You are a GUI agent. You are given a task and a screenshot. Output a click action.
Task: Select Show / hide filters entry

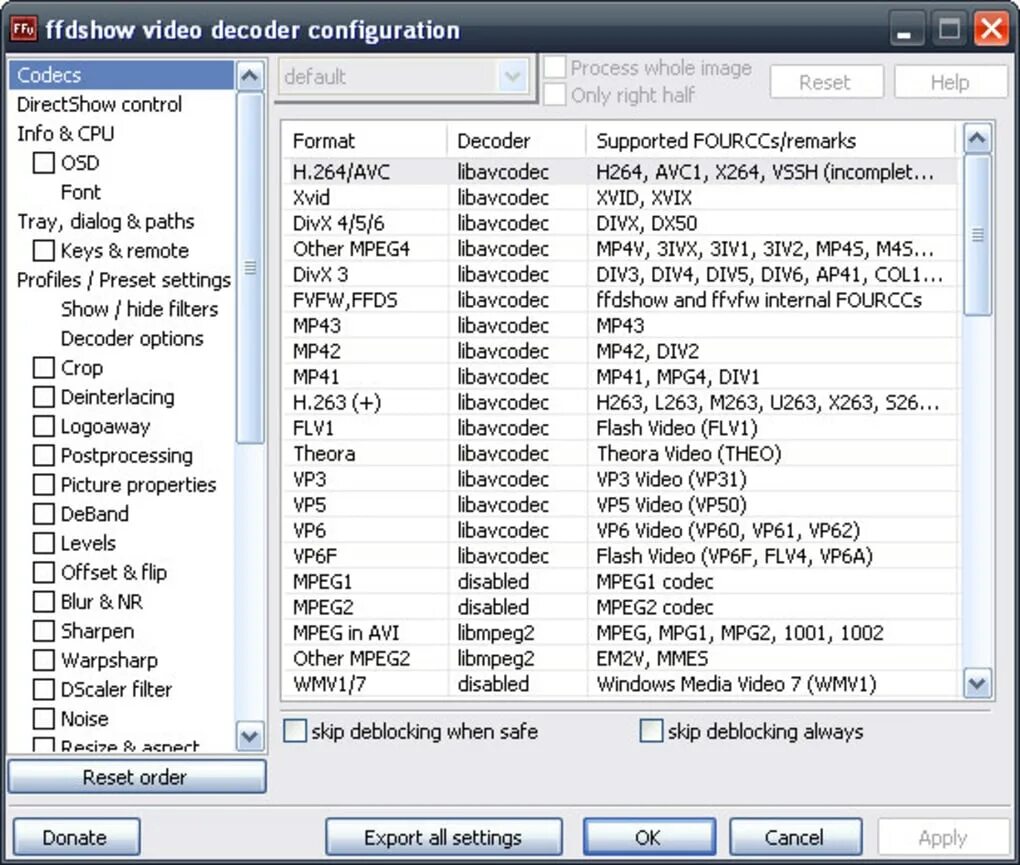coord(140,309)
